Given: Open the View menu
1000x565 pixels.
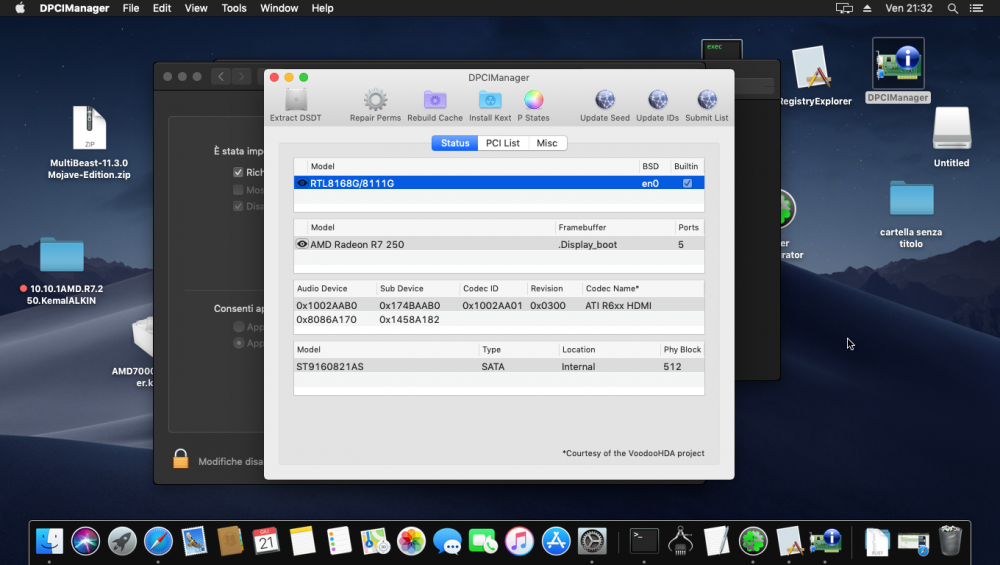Looking at the screenshot, I should (x=196, y=8).
